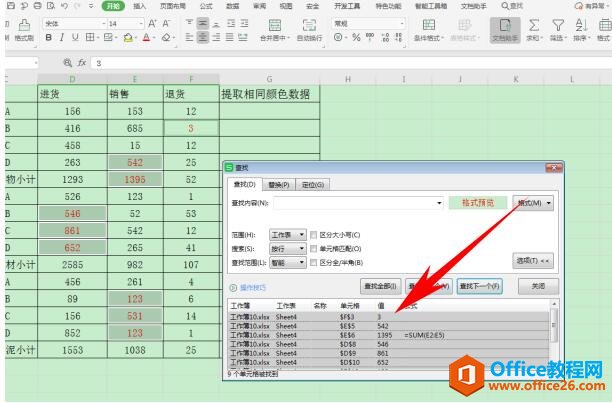612x403 pixels.
Task: Select result row with cell $E$6 value 1395
Action: (389, 335)
